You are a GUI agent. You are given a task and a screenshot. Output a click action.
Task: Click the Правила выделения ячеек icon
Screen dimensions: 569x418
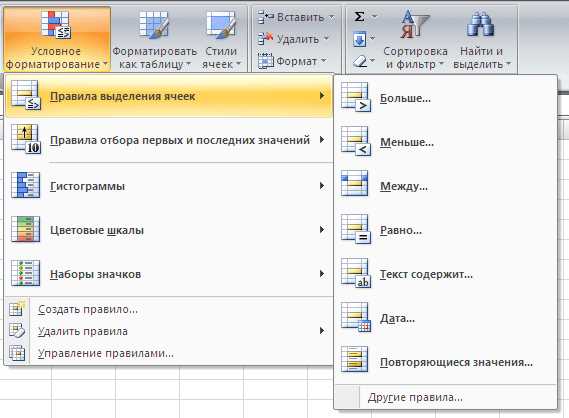26,95
